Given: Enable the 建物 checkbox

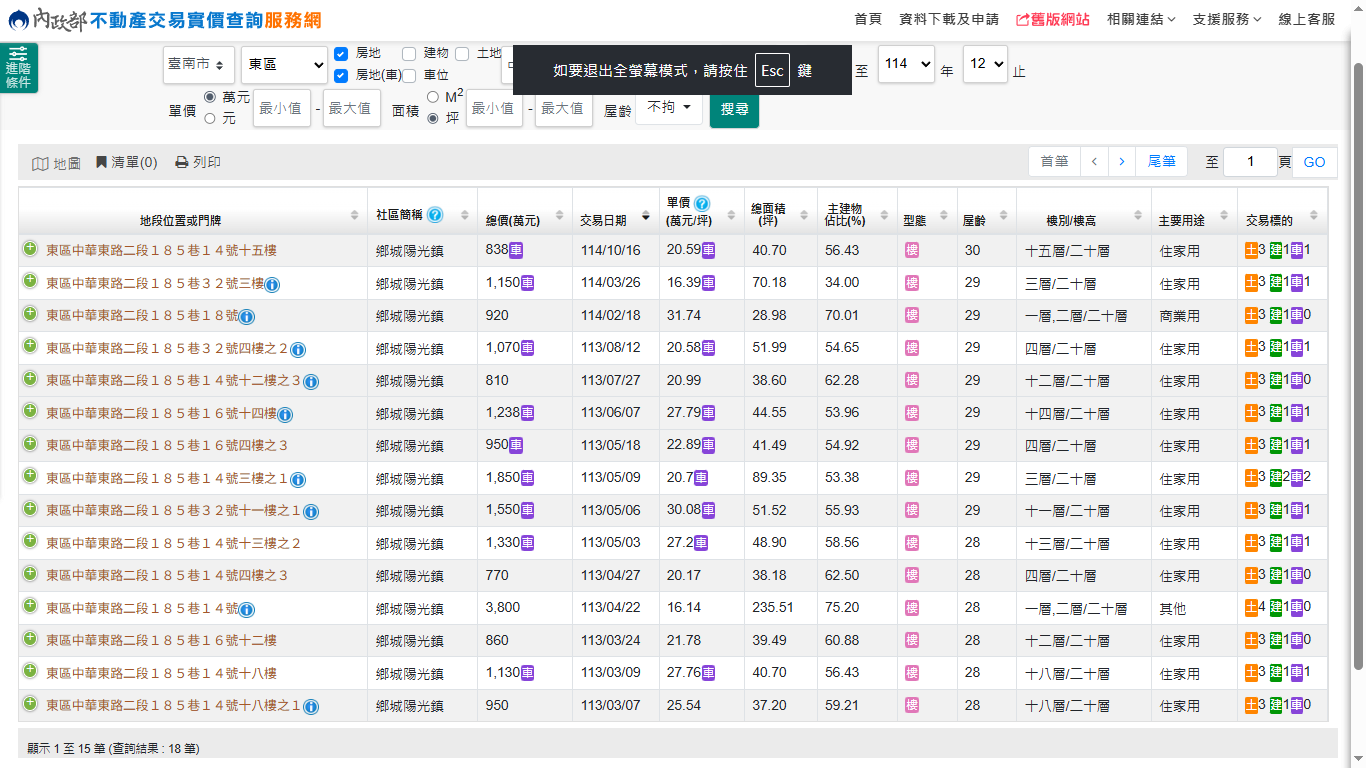Looking at the screenshot, I should (x=409, y=53).
